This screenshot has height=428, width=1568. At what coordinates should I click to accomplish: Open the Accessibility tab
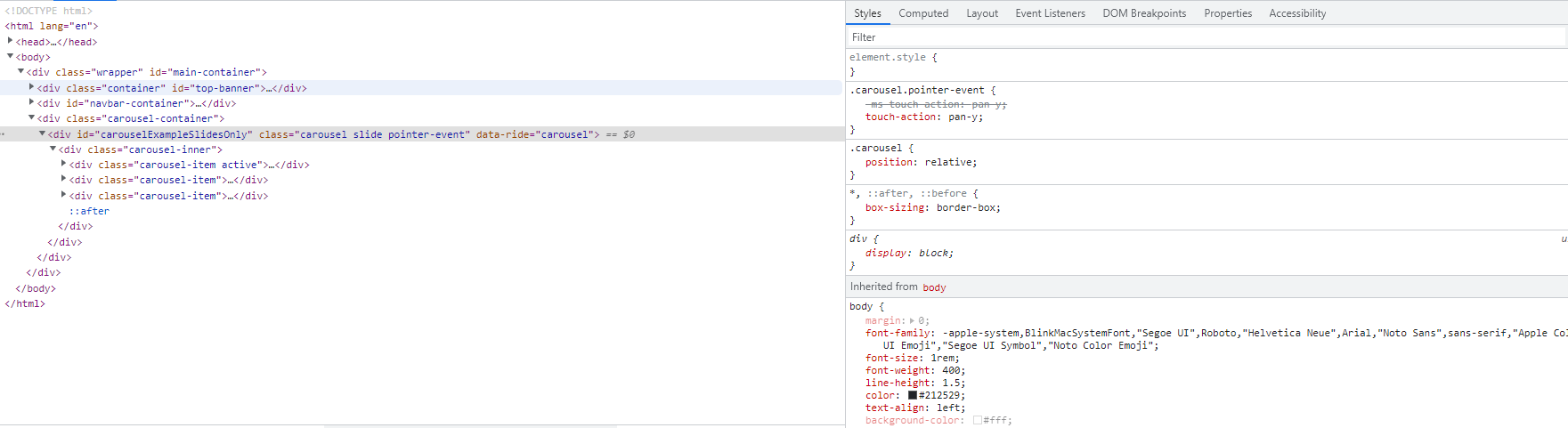[1297, 13]
